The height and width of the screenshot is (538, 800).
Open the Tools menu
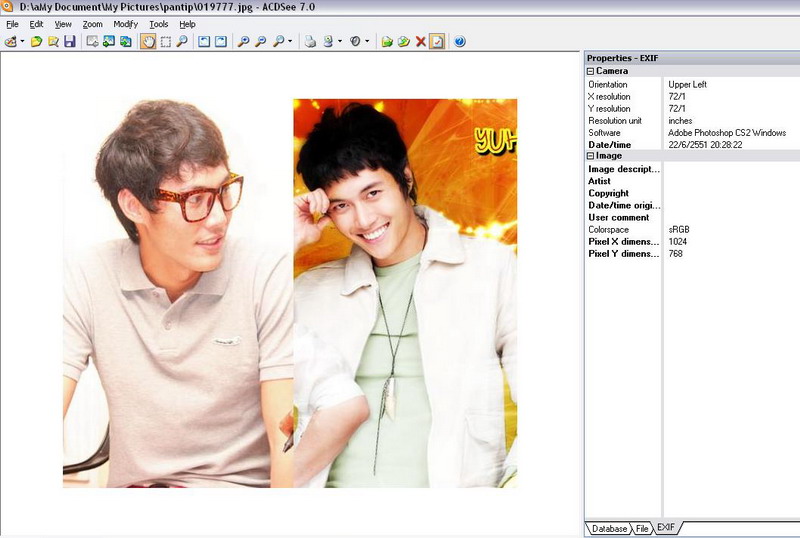pos(159,24)
